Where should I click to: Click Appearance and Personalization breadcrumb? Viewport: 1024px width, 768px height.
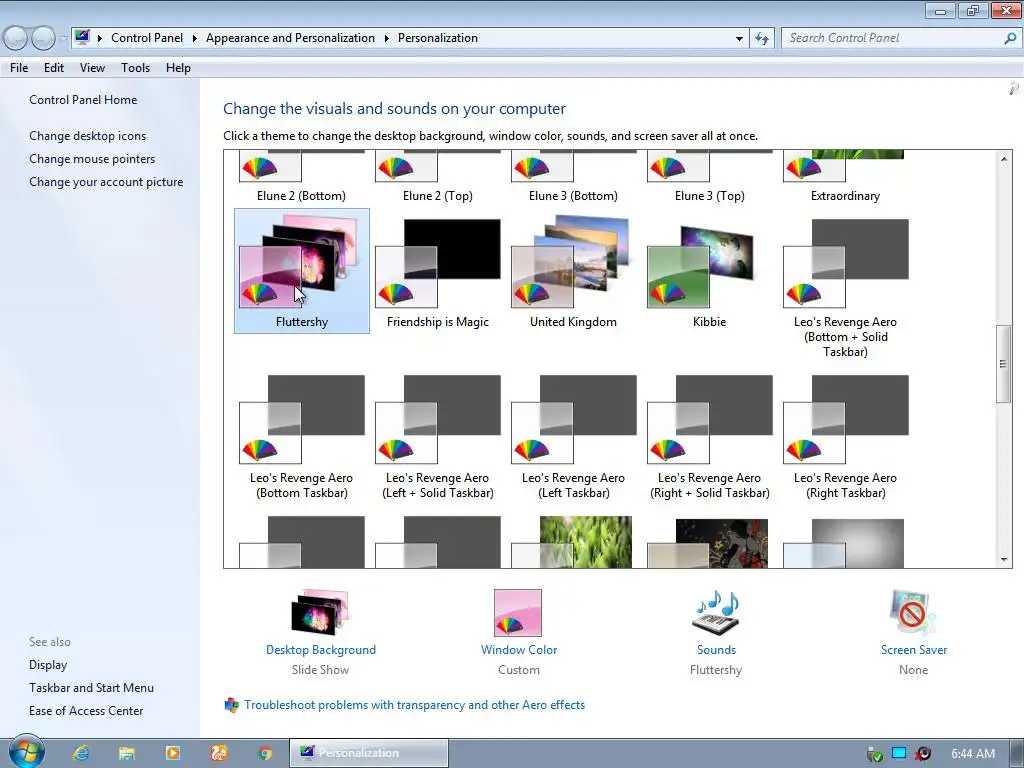coord(290,38)
